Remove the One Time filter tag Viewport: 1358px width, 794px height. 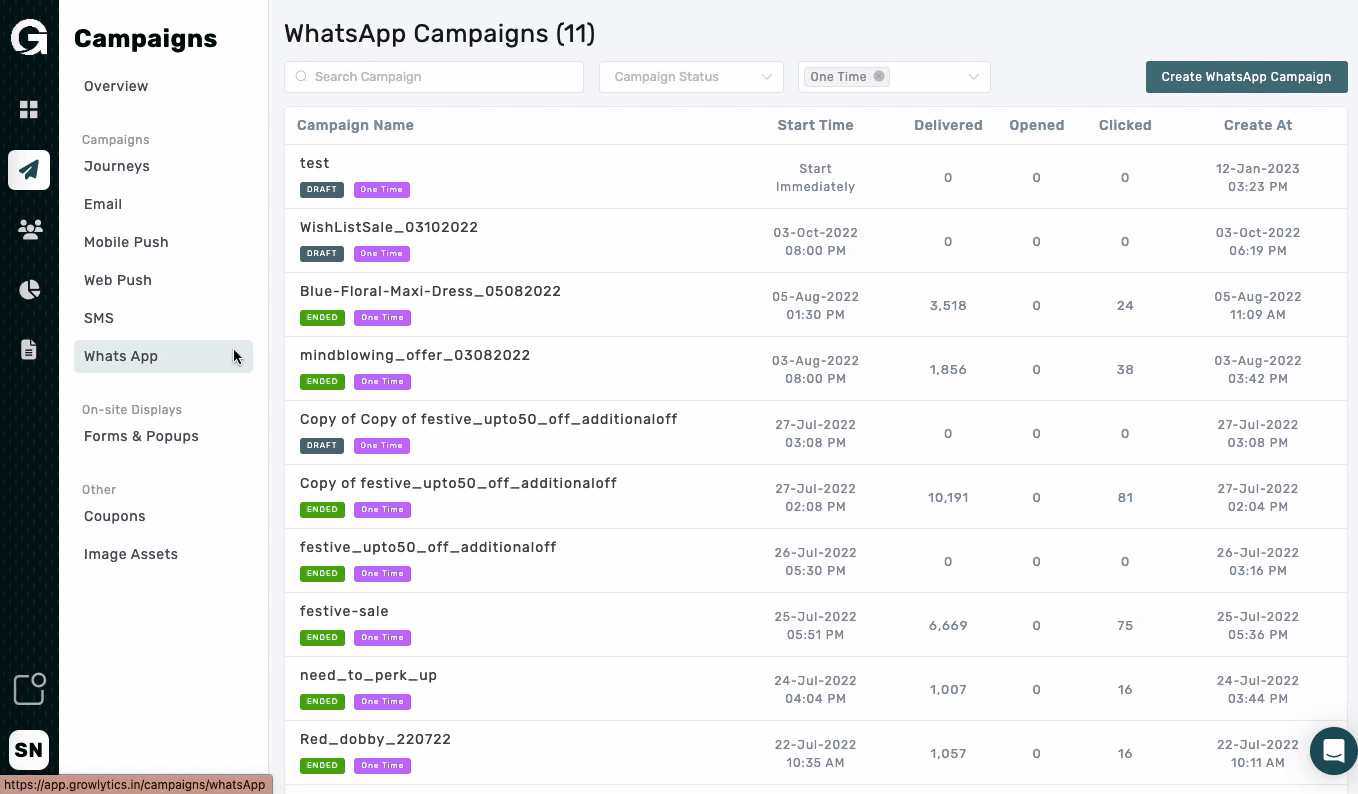879,77
